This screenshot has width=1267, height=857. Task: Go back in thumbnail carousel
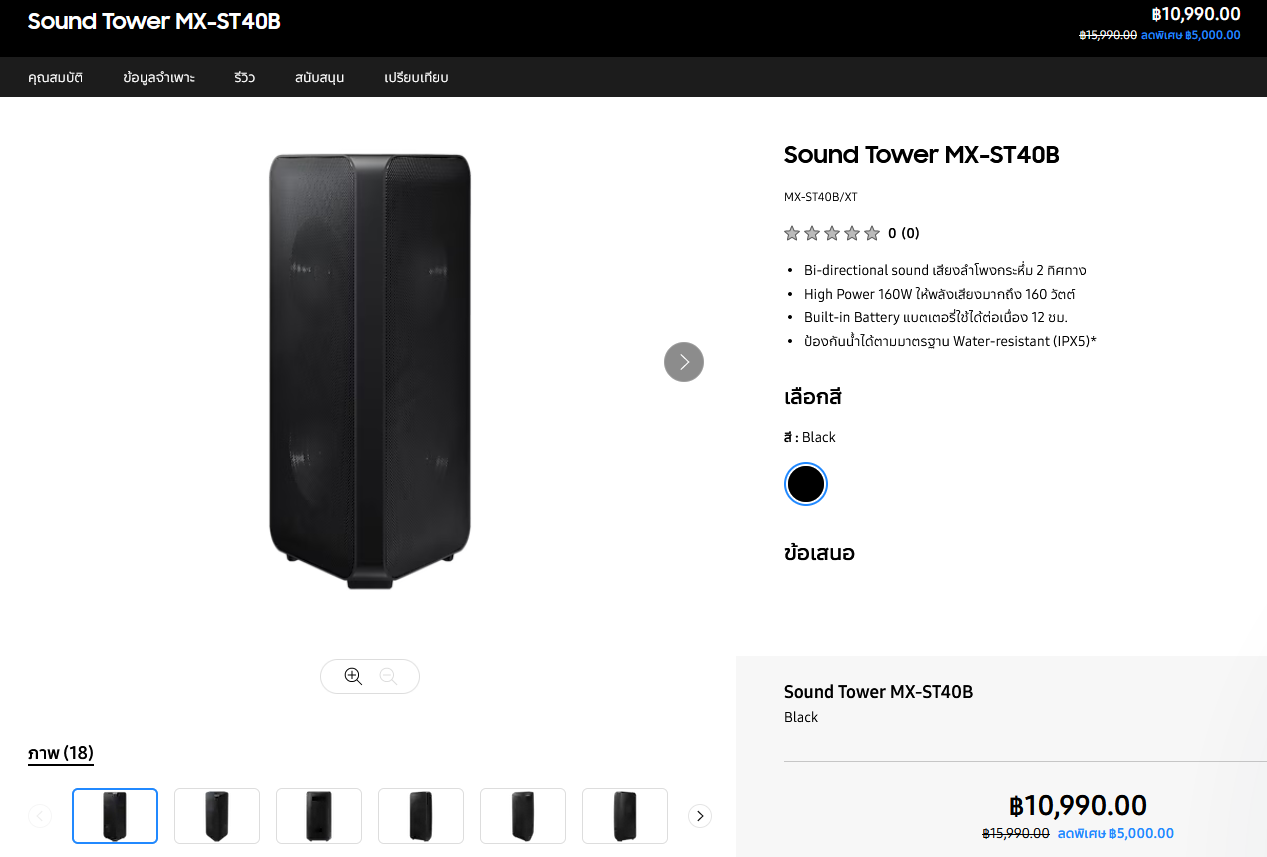coord(40,816)
